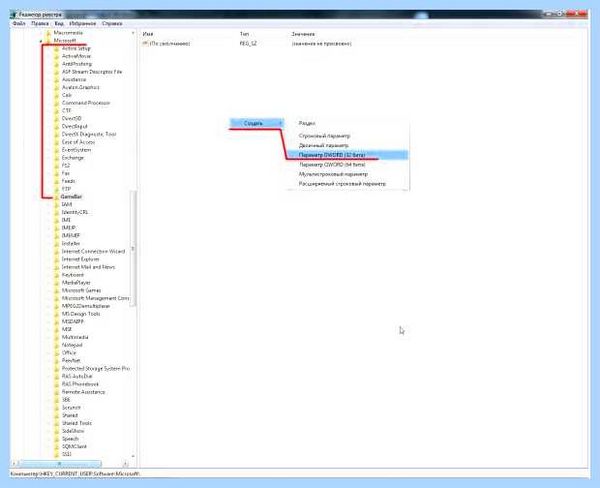
Task: Click the folder icon beside Notepad
Action: [x=57, y=345]
